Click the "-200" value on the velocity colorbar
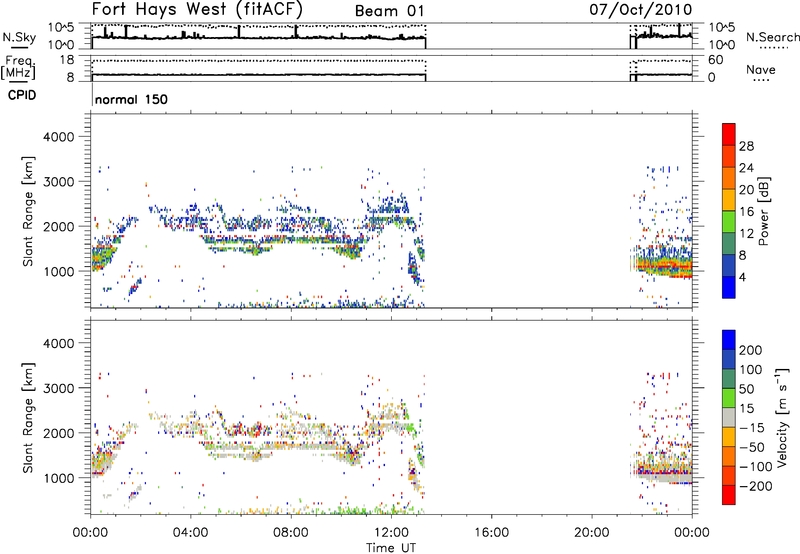This screenshot has height=554, width=800. (755, 486)
